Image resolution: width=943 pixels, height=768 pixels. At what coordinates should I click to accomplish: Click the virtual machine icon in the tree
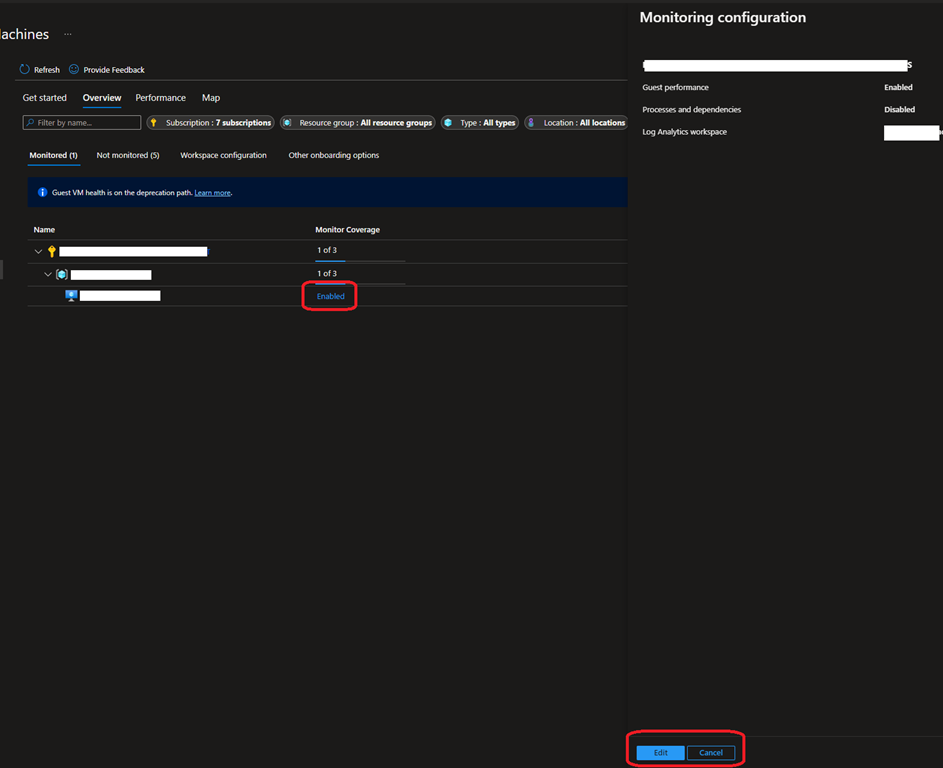coord(71,296)
